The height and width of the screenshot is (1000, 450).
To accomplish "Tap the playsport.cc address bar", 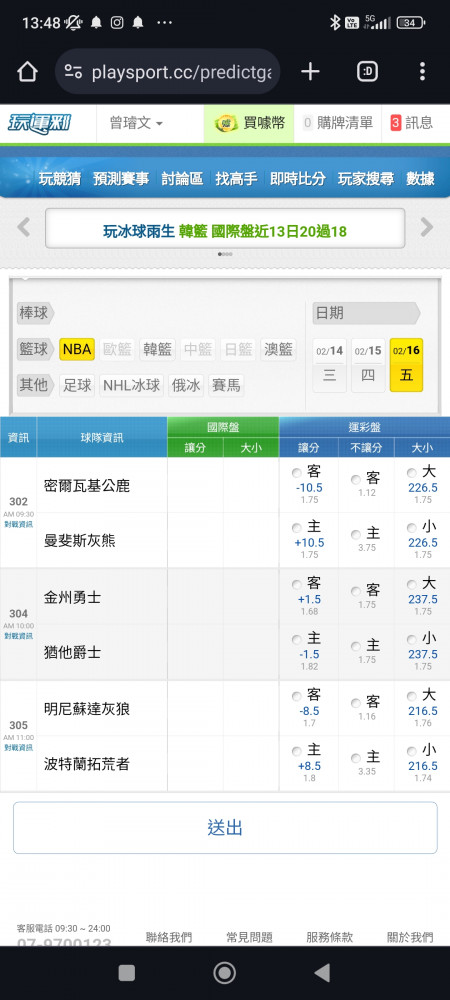I will 168,71.
